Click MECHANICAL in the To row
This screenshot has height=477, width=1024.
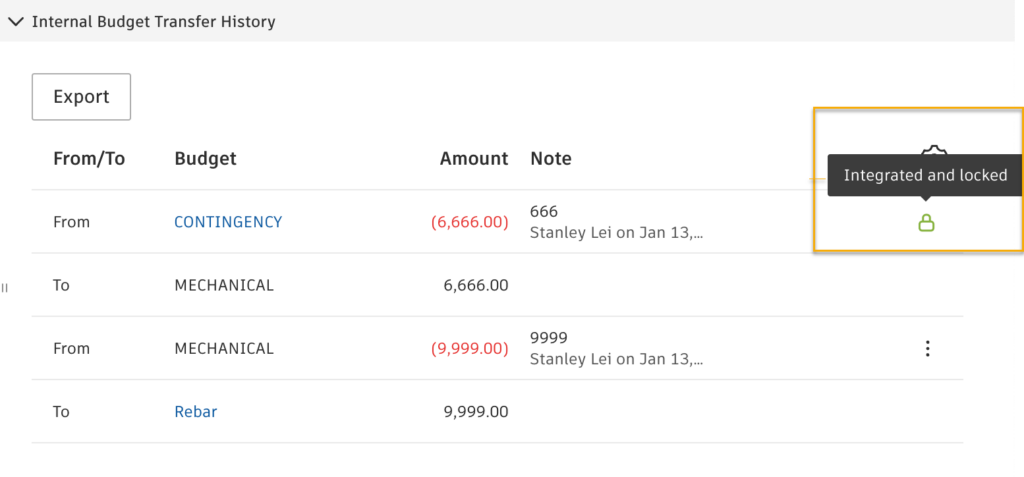tap(224, 286)
